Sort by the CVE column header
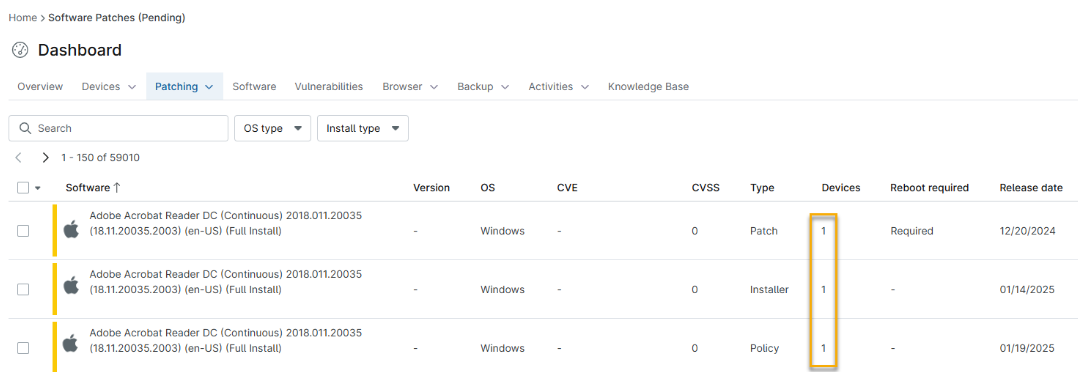1078x372 pixels. (567, 187)
